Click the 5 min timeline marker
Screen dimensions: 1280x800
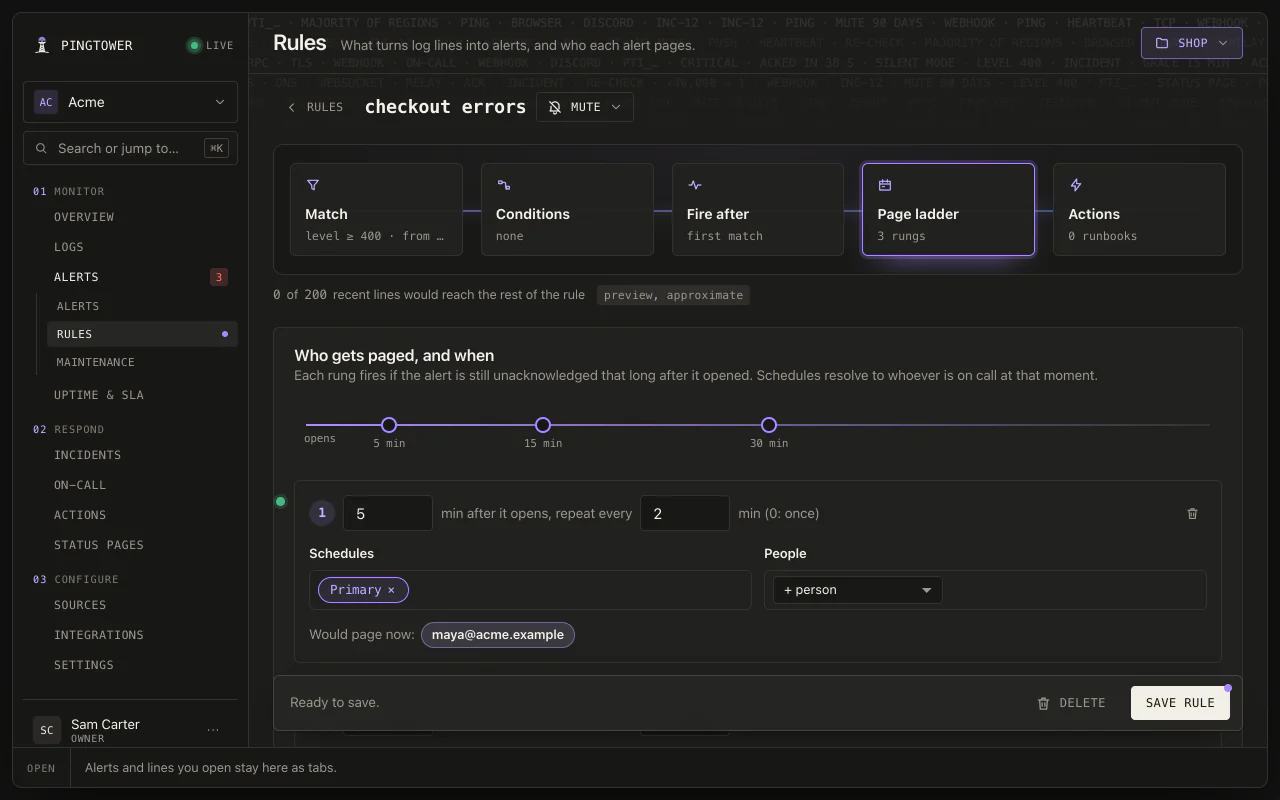[x=389, y=425]
